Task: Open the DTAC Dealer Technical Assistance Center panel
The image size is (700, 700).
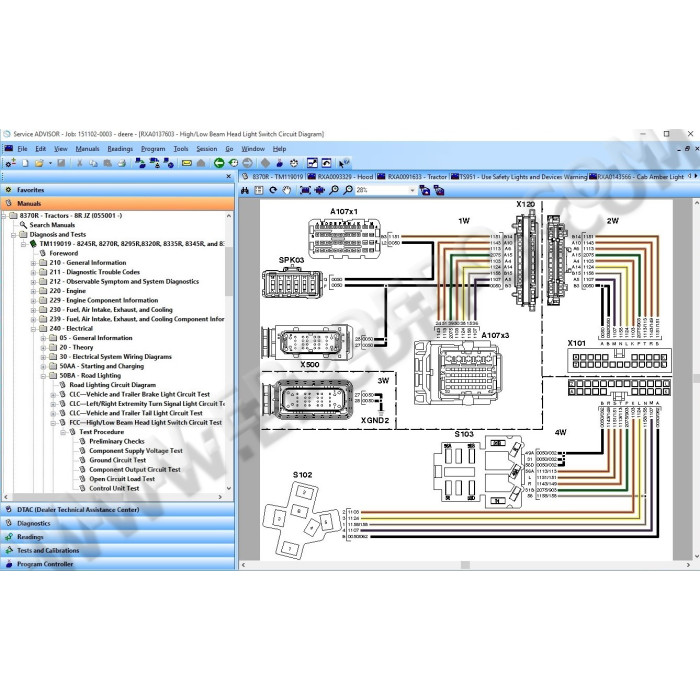Action: (x=117, y=510)
